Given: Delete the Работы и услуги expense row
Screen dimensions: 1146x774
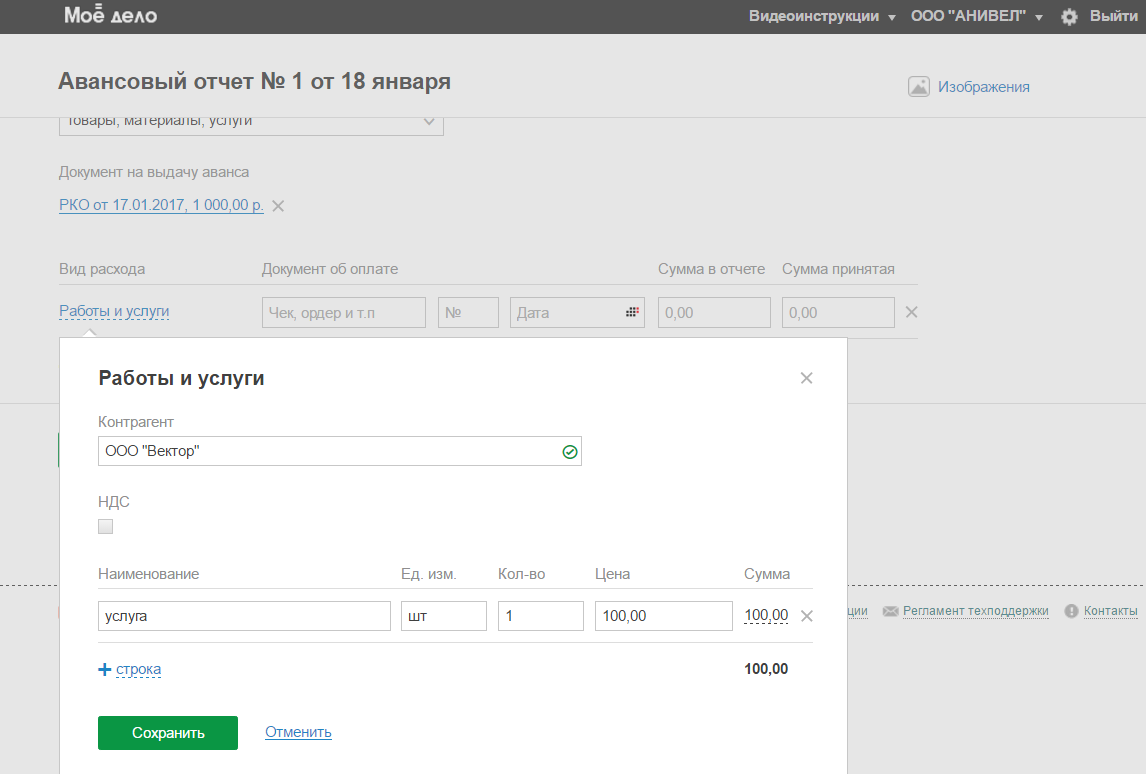Looking at the screenshot, I should pos(911,312).
